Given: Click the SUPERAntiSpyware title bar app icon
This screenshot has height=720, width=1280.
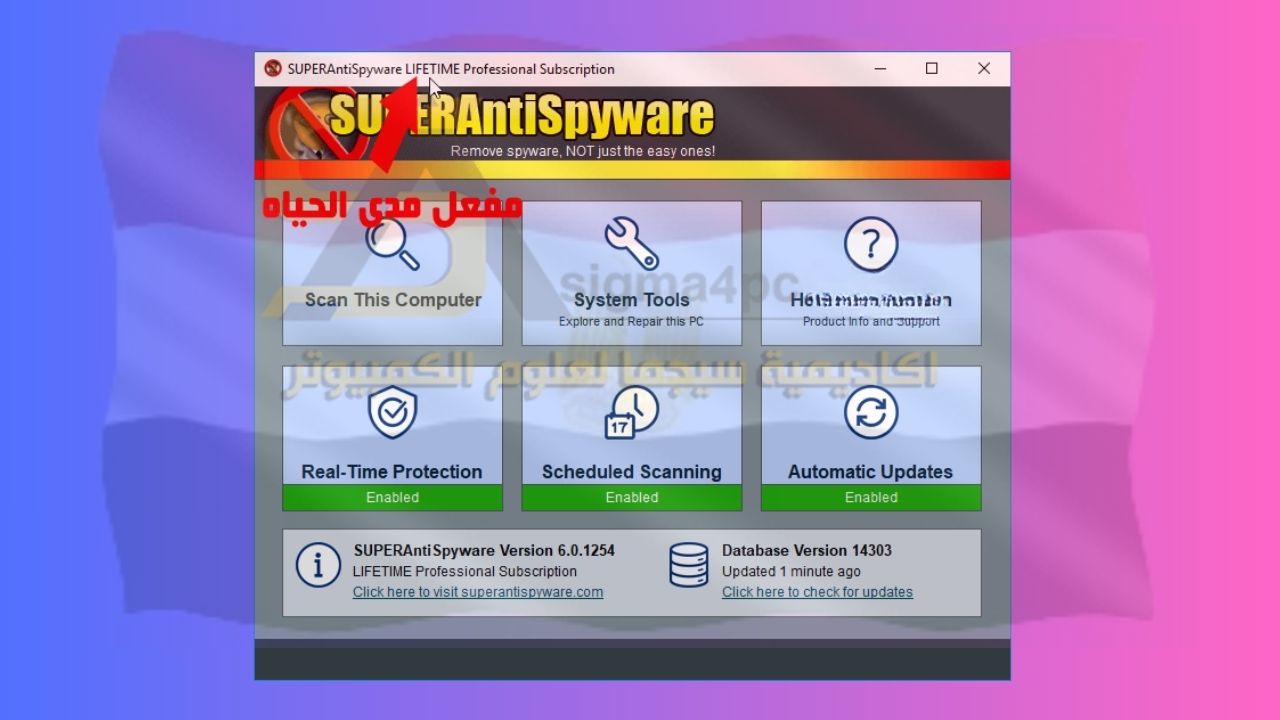Looking at the screenshot, I should 273,69.
